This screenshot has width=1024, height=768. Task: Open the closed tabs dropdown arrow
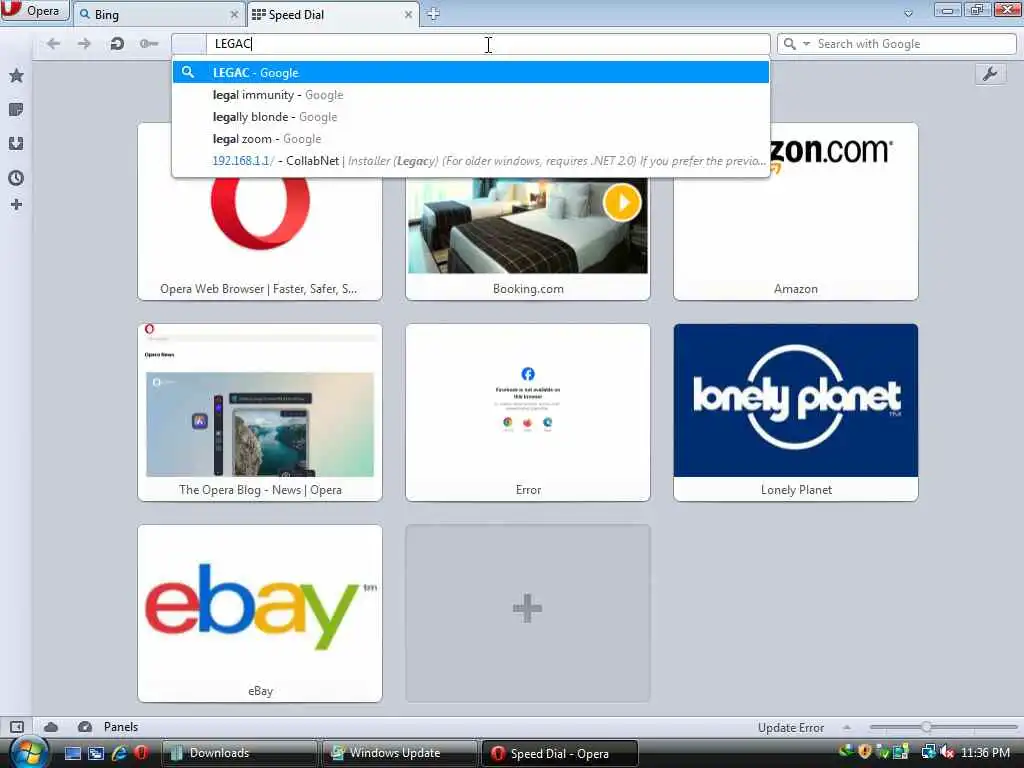908,14
